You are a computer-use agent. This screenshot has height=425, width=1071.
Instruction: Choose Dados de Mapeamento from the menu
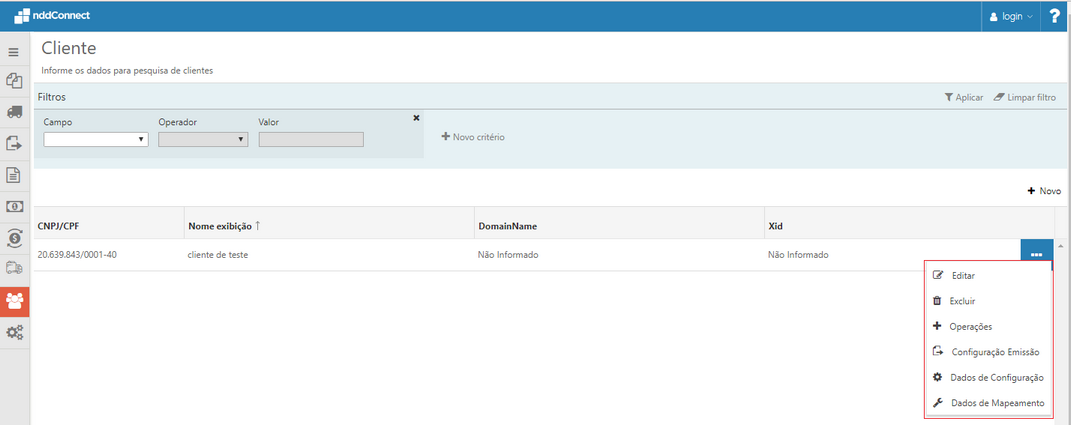pyautogui.click(x=988, y=403)
